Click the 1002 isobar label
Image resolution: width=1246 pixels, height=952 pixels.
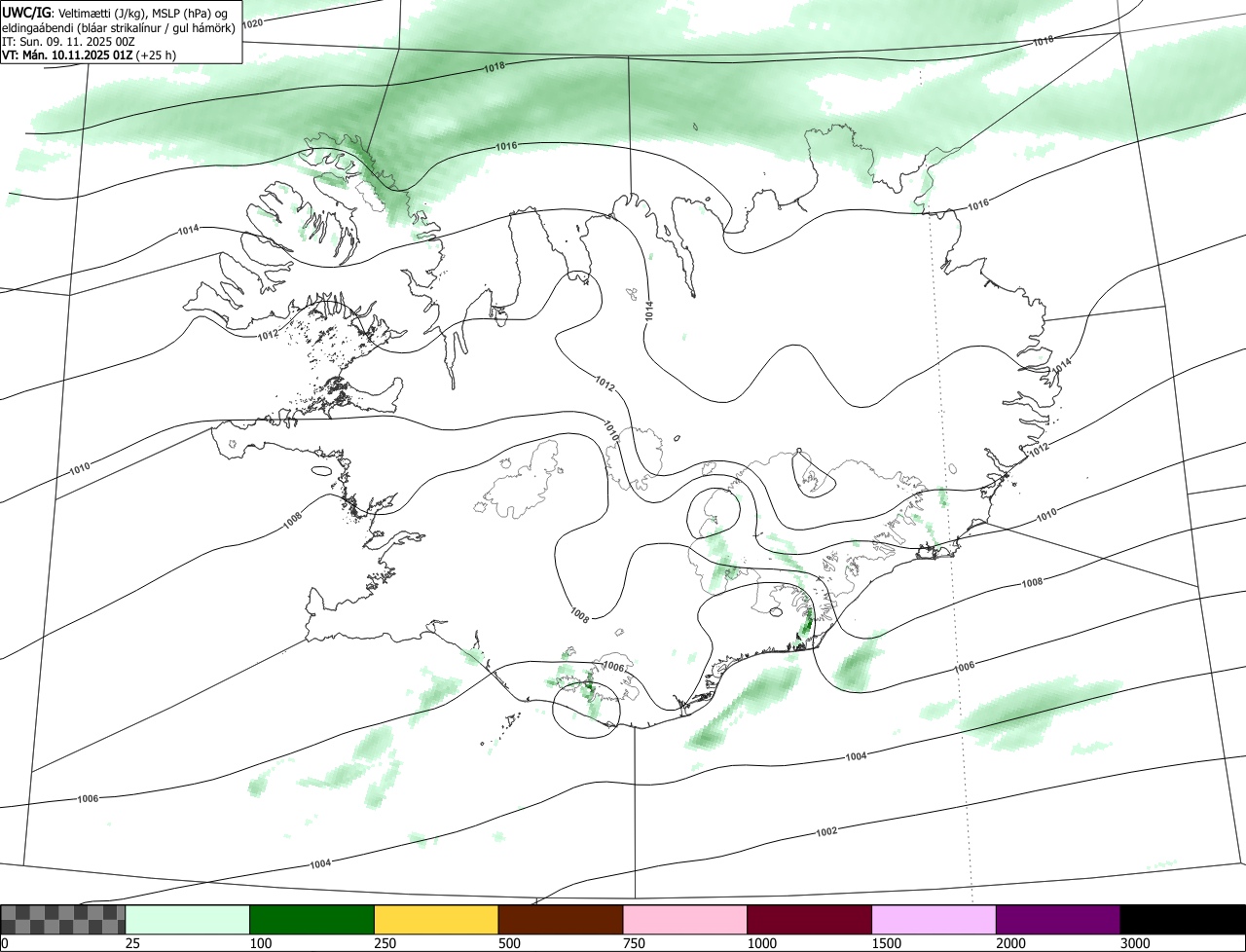click(826, 831)
